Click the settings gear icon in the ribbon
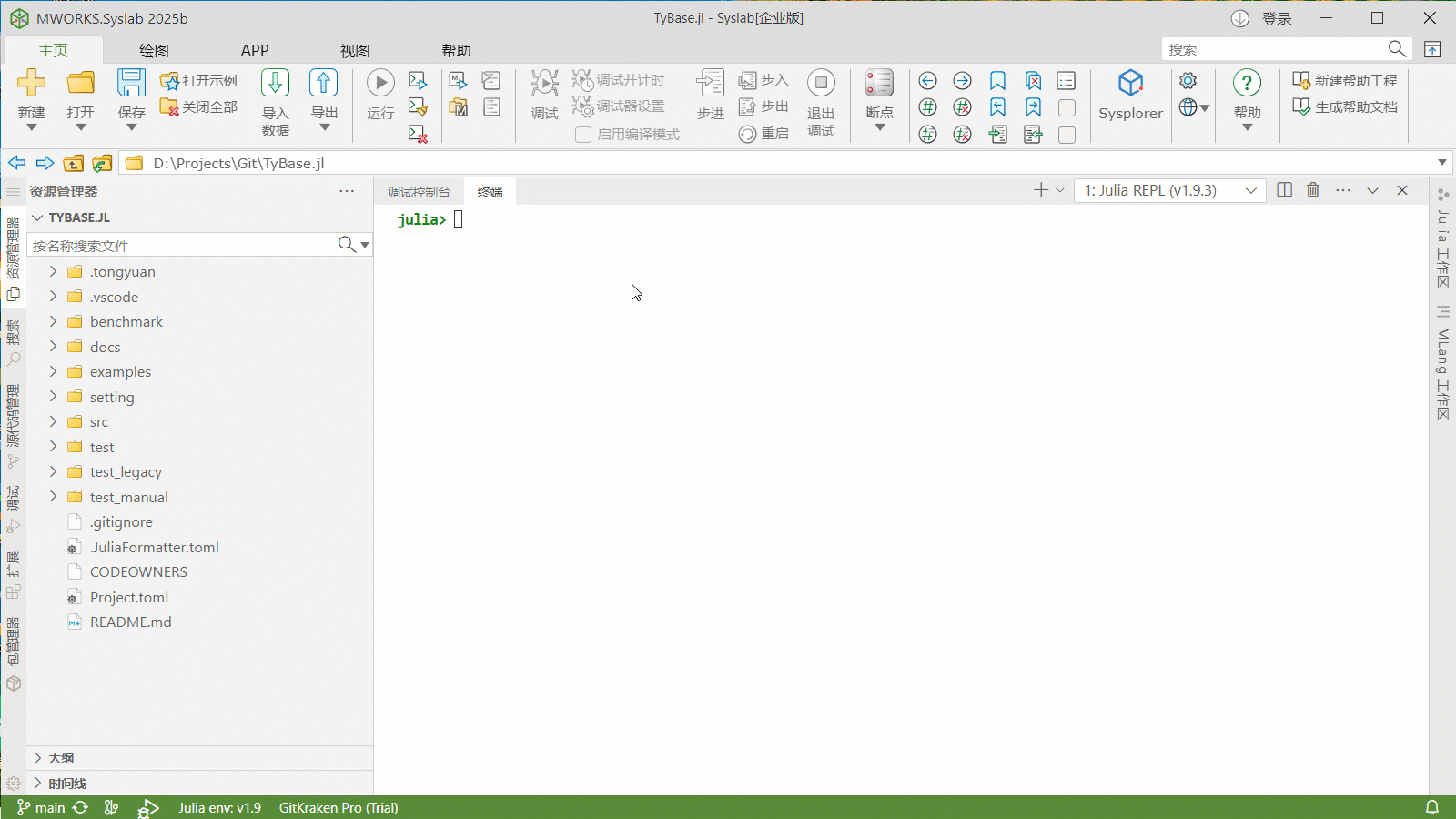This screenshot has height=819, width=1456. [1188, 81]
